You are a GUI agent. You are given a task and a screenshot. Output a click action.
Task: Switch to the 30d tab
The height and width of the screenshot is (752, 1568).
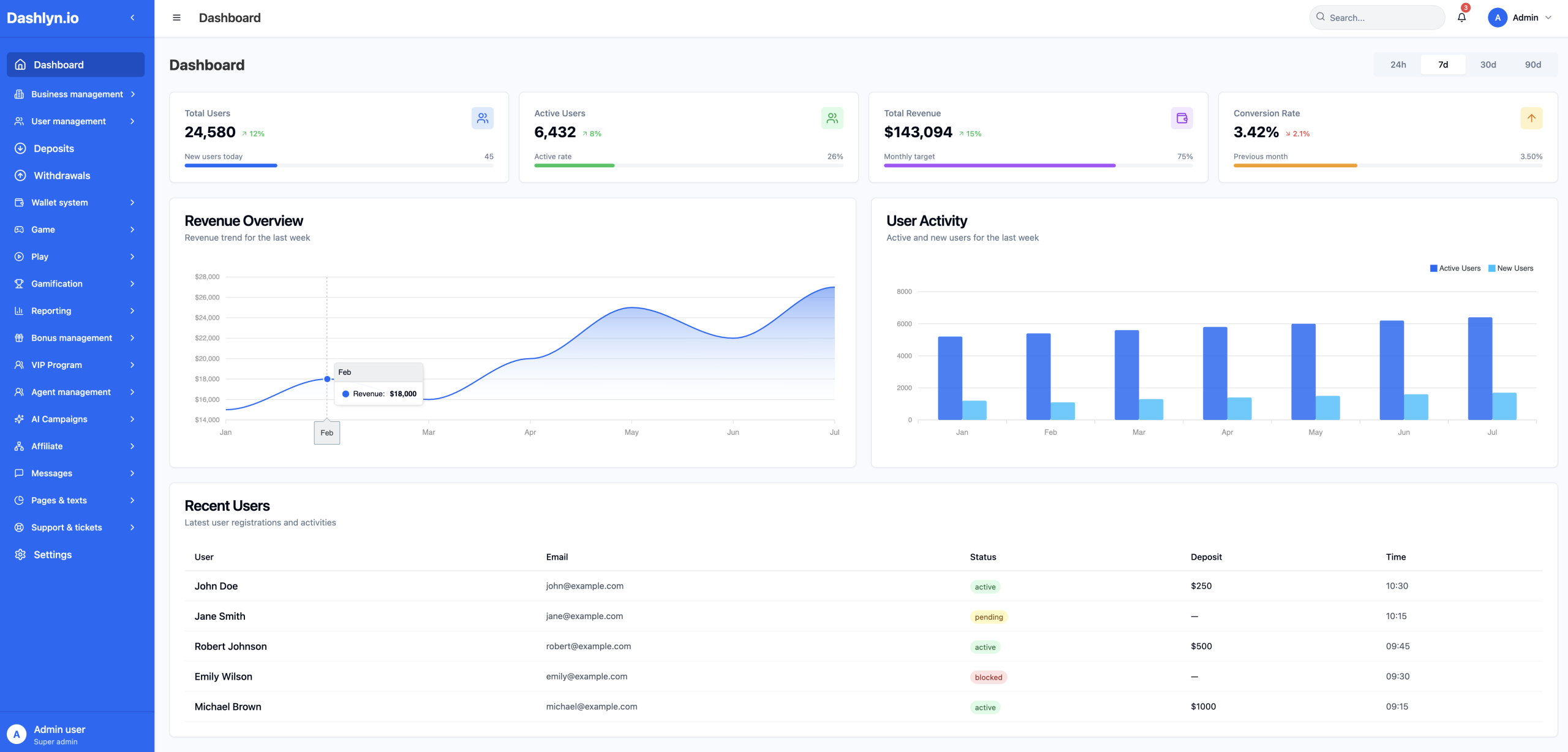[1488, 65]
